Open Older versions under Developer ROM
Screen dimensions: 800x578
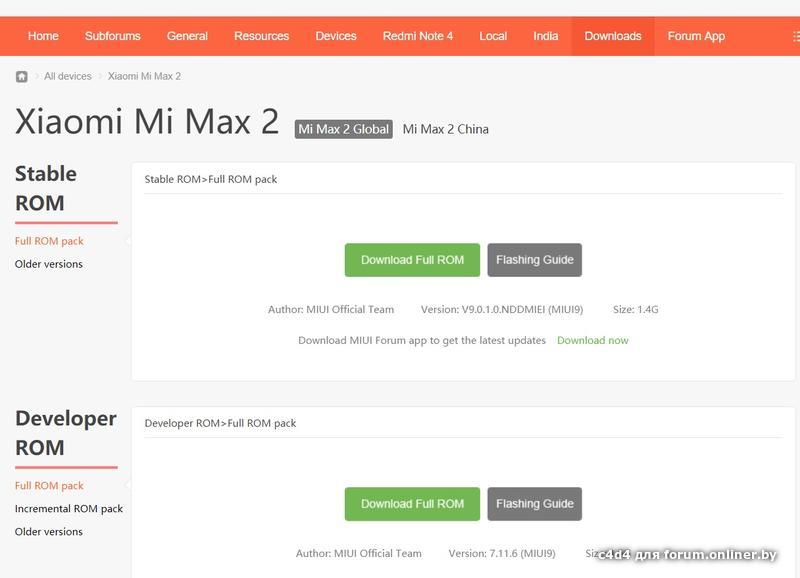point(48,532)
